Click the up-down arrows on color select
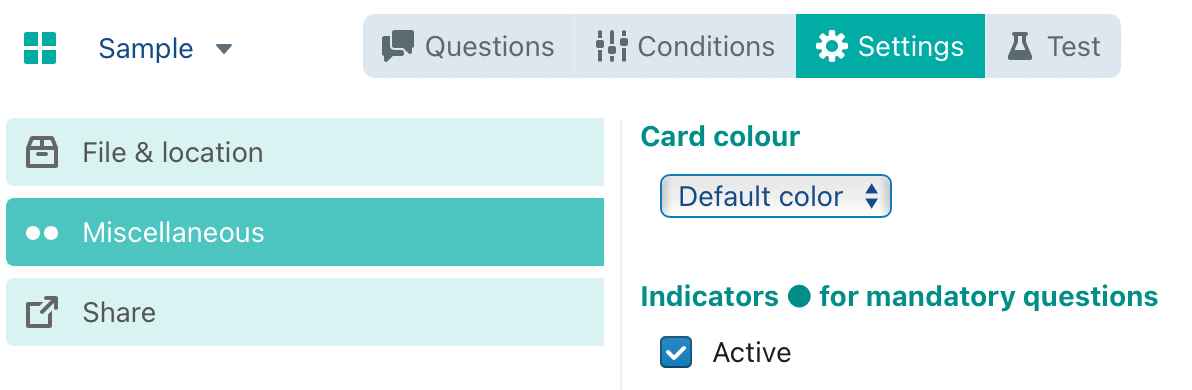The height and width of the screenshot is (390, 1192). click(x=872, y=196)
